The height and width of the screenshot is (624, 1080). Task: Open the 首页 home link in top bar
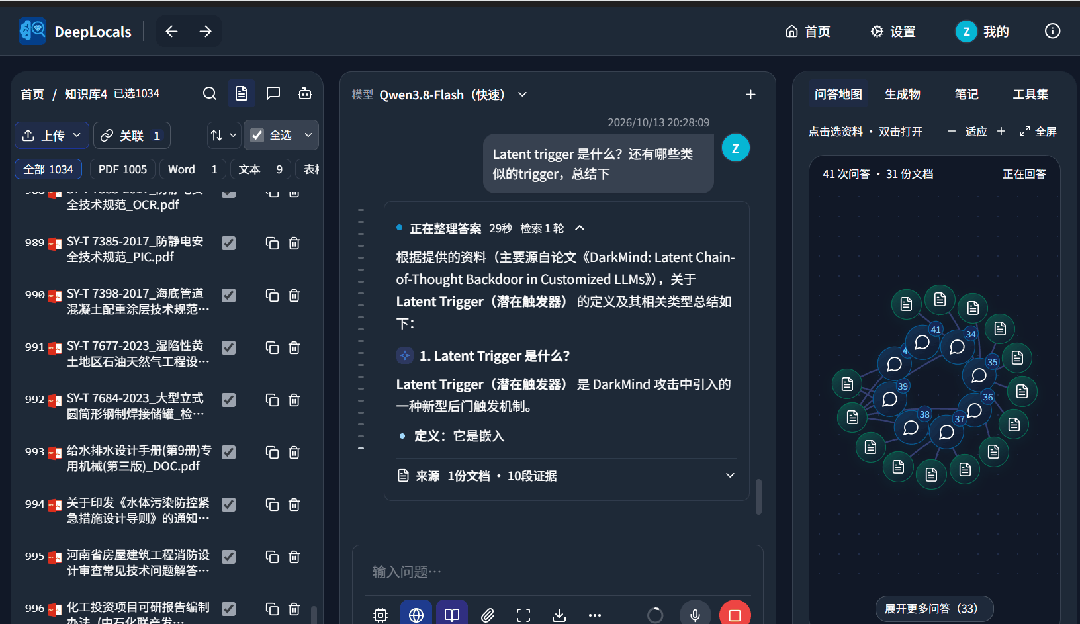click(x=808, y=32)
